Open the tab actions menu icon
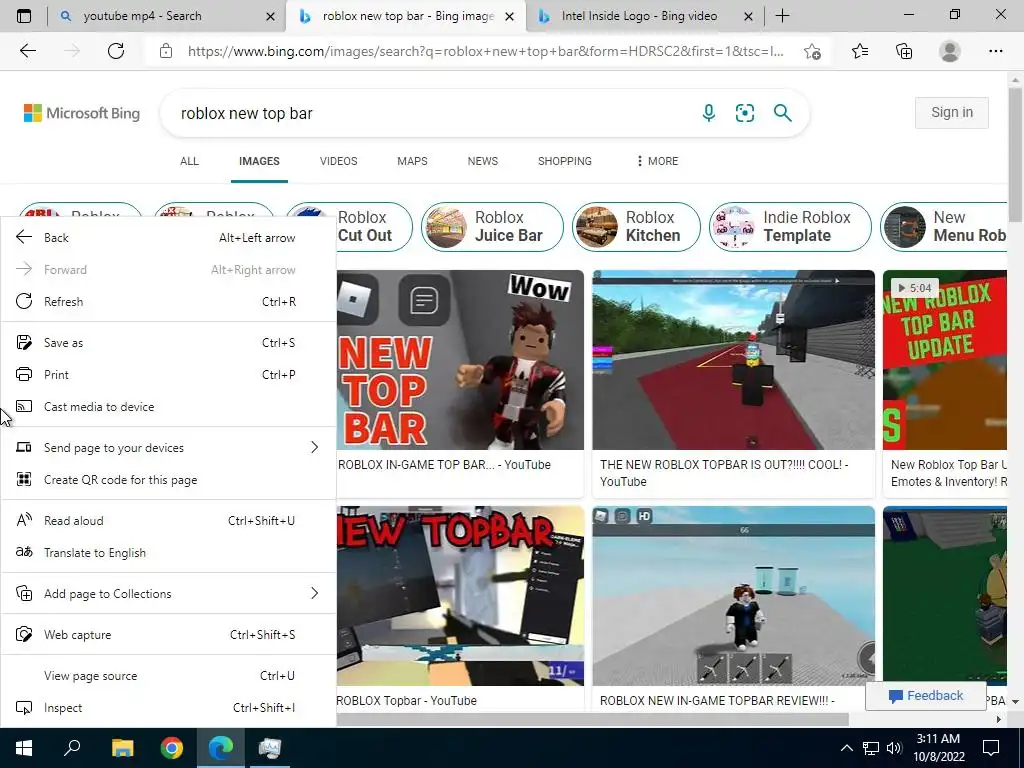 click(x=24, y=16)
